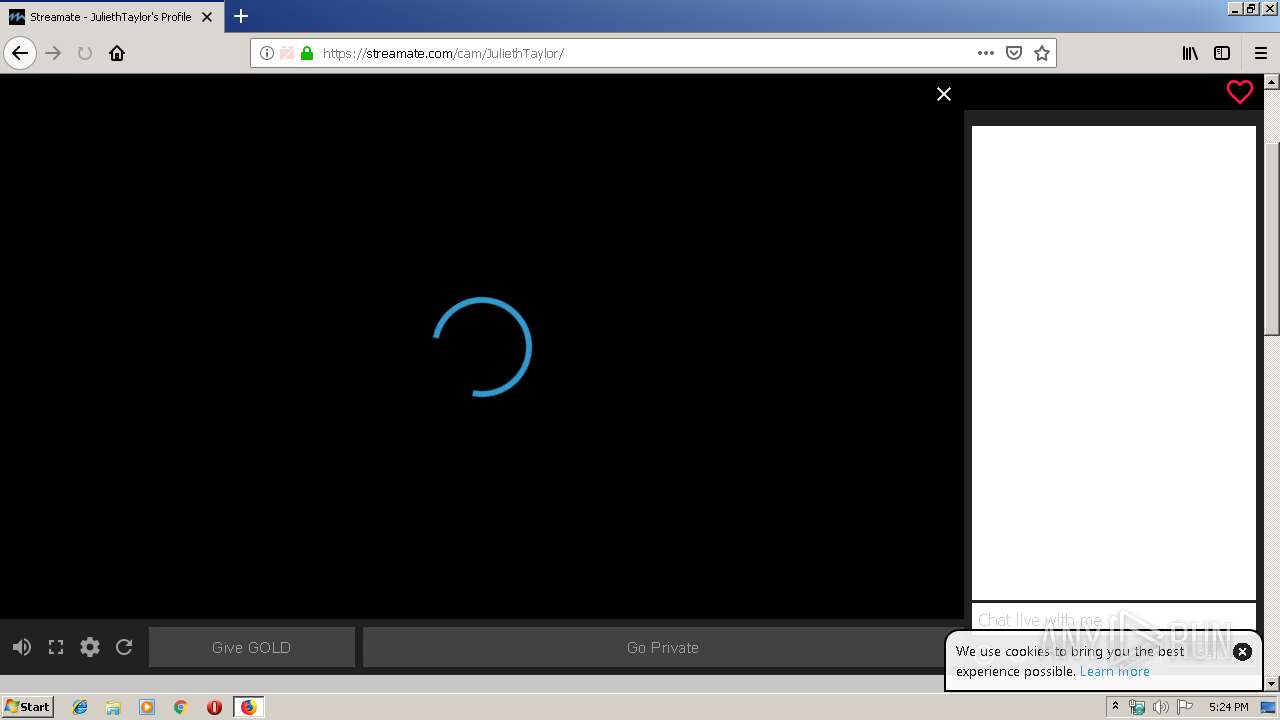Open page actions three-dot menu
1280x720 pixels.
pos(986,53)
